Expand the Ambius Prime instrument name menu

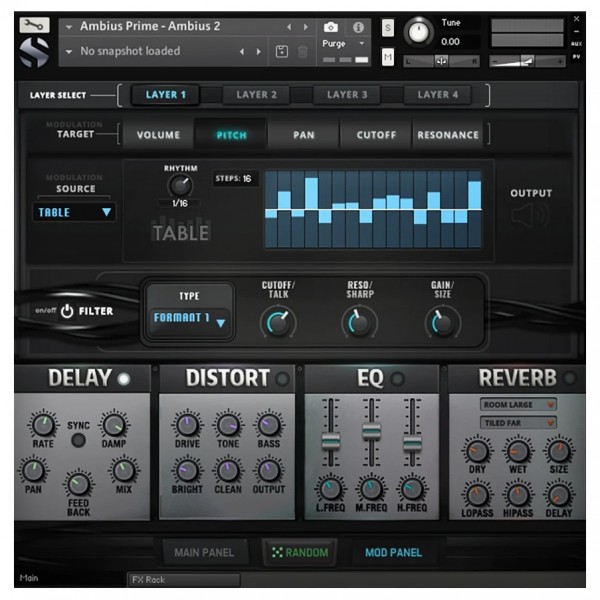click(x=69, y=27)
